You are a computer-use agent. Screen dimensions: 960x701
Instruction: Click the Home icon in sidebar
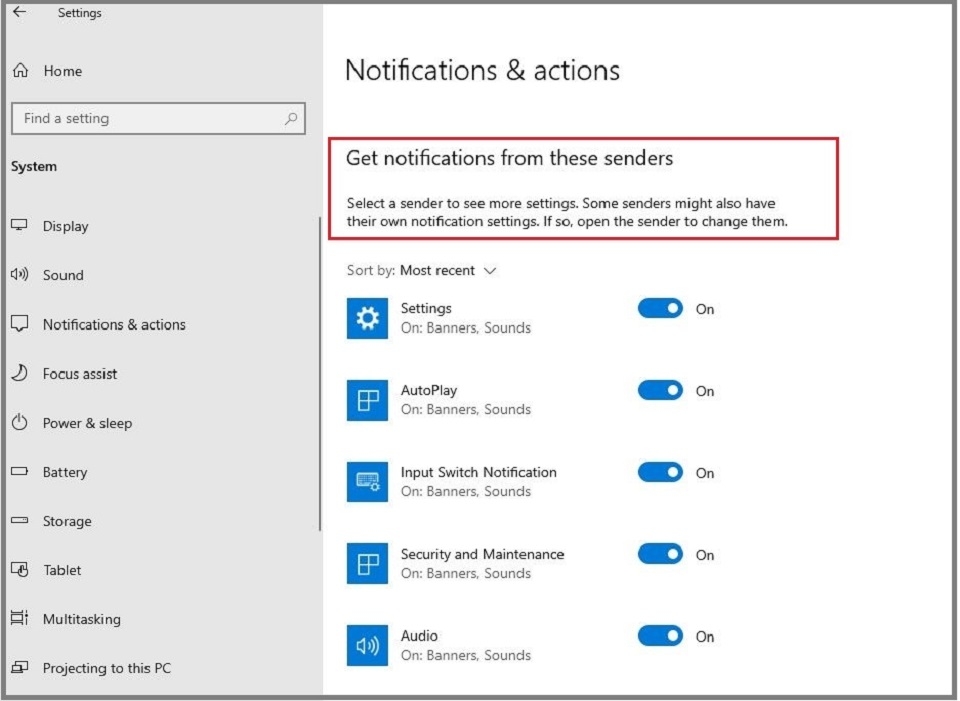[21, 70]
